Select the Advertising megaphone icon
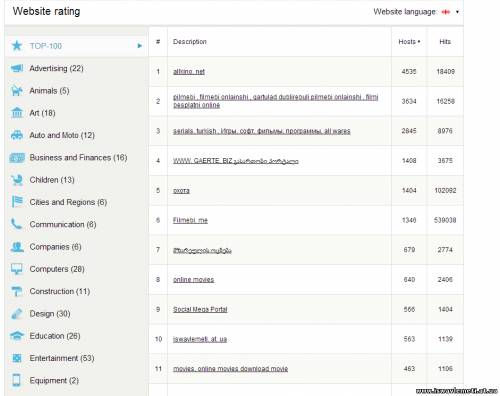Image resolution: width=500 pixels, height=396 pixels. click(17, 68)
